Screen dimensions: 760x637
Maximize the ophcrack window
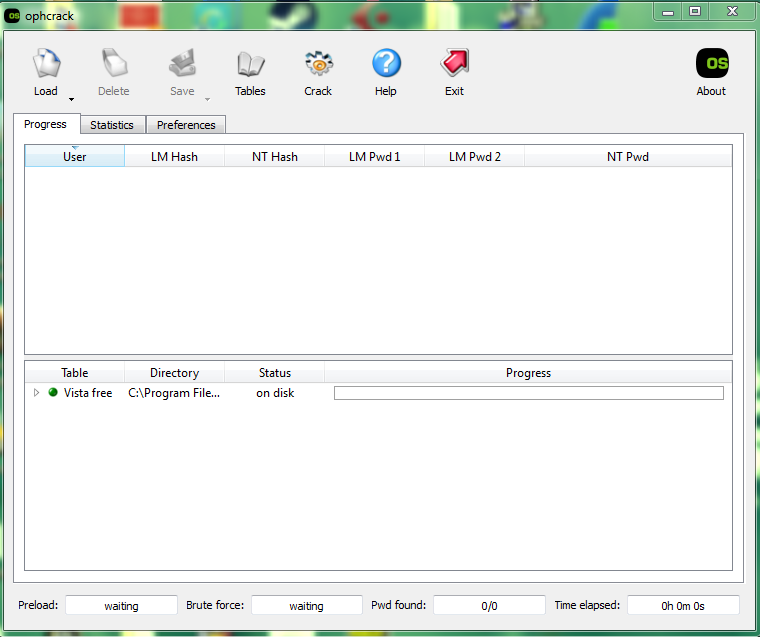695,11
